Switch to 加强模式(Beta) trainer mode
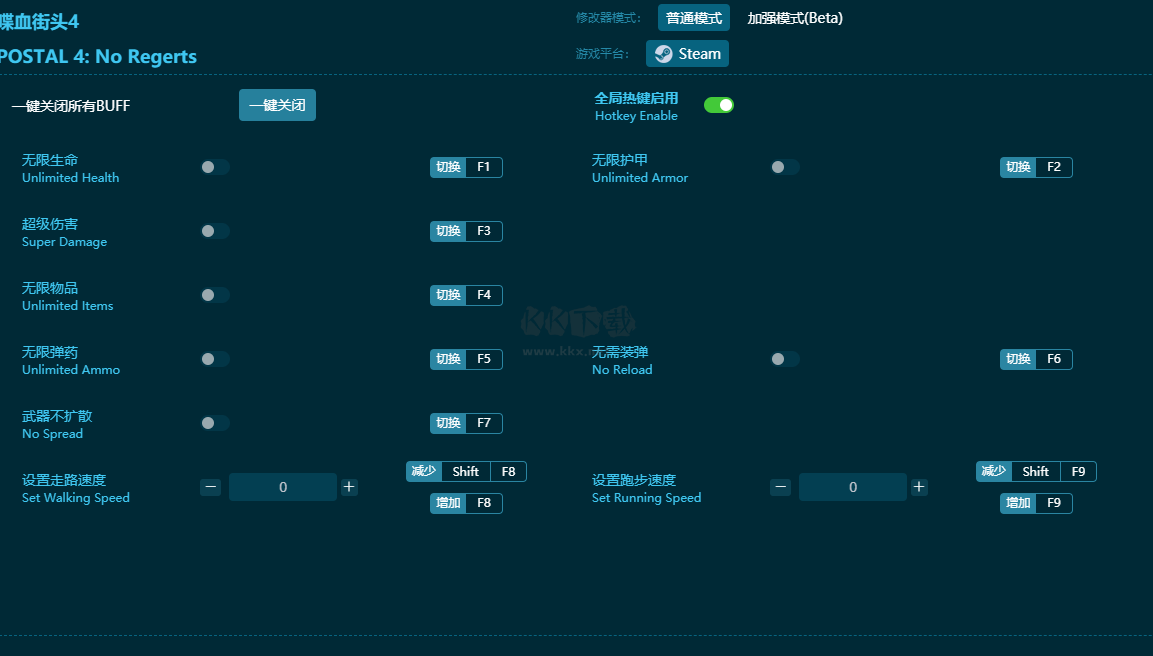 coord(795,18)
